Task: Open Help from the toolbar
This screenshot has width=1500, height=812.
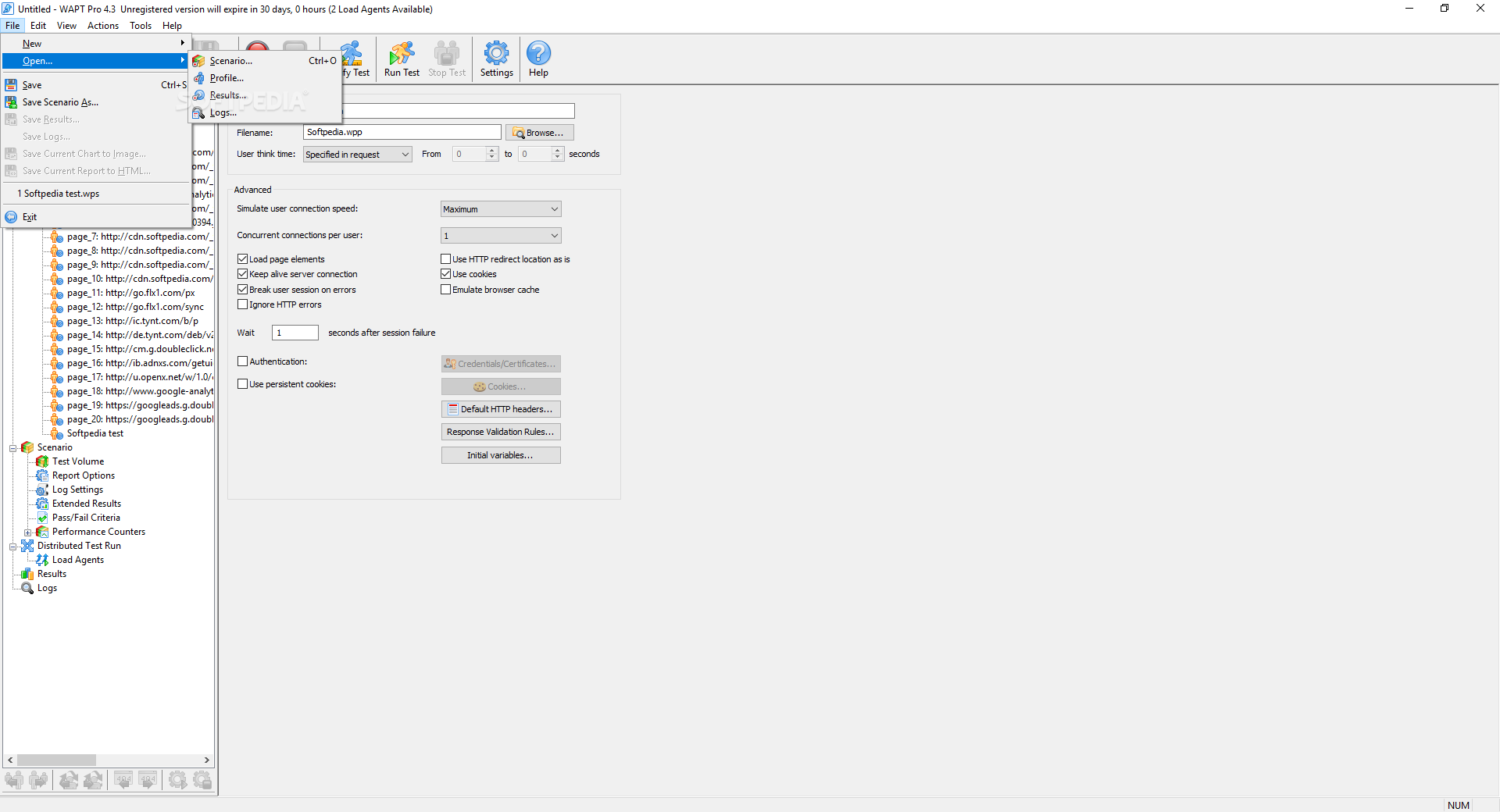Action: 538,59
